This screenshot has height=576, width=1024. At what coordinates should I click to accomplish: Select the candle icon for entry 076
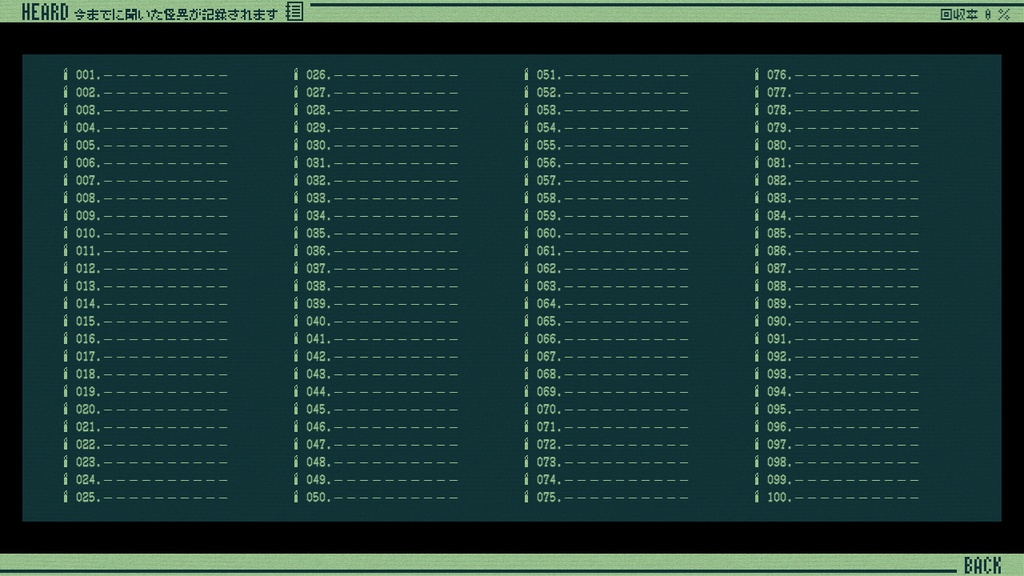coord(757,74)
